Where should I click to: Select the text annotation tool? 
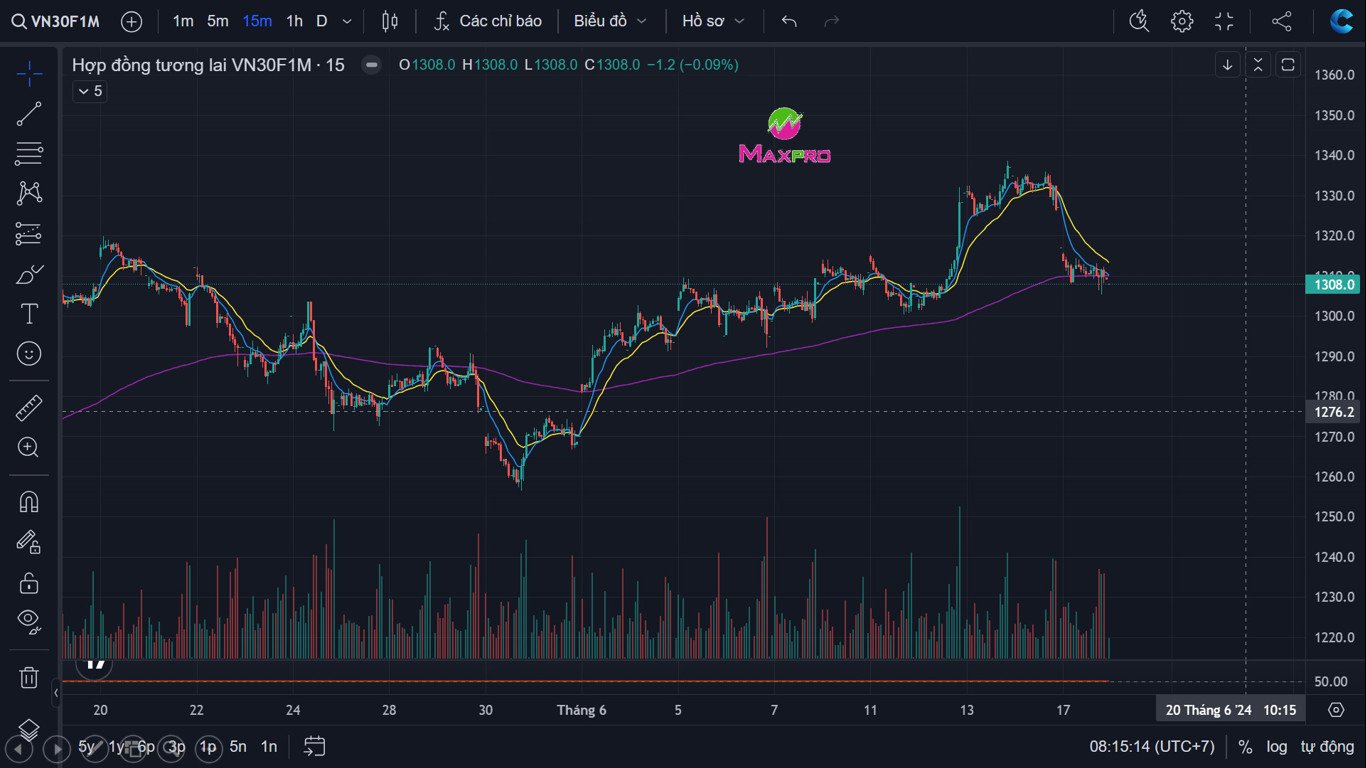(29, 314)
